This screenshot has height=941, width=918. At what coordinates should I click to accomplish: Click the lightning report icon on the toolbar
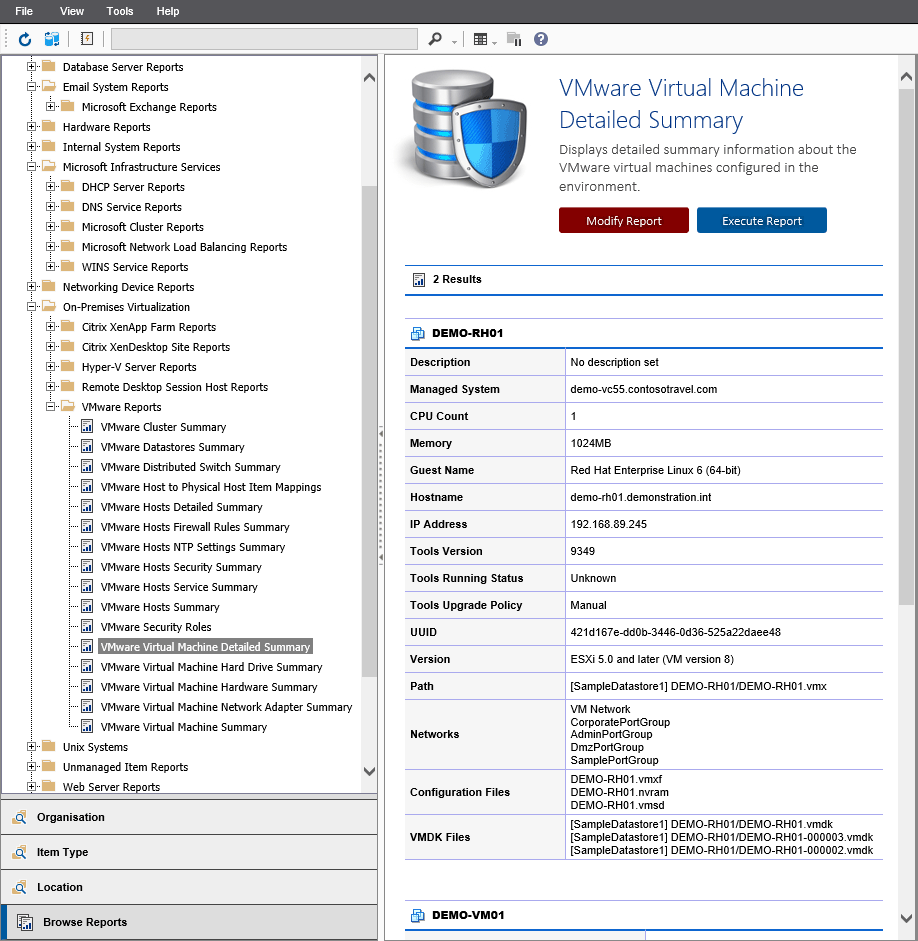point(86,39)
